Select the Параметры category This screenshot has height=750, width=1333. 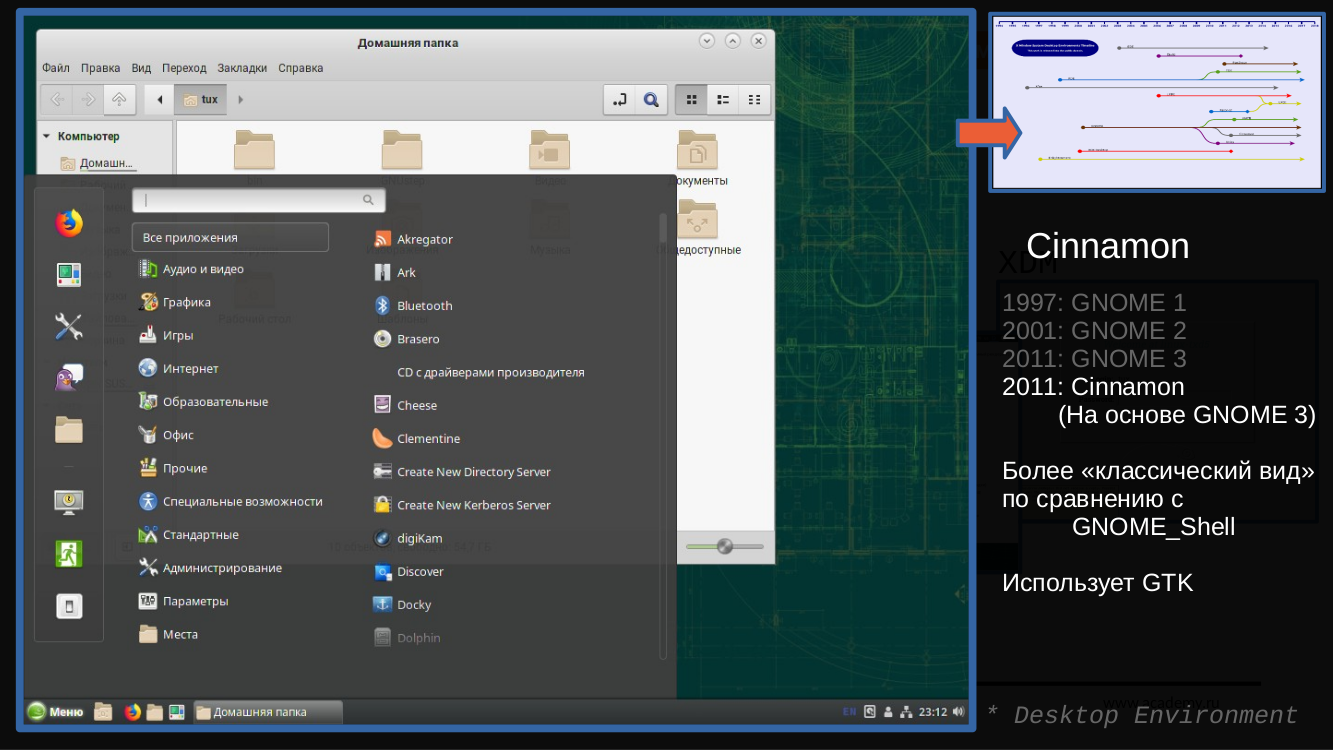tap(183, 601)
